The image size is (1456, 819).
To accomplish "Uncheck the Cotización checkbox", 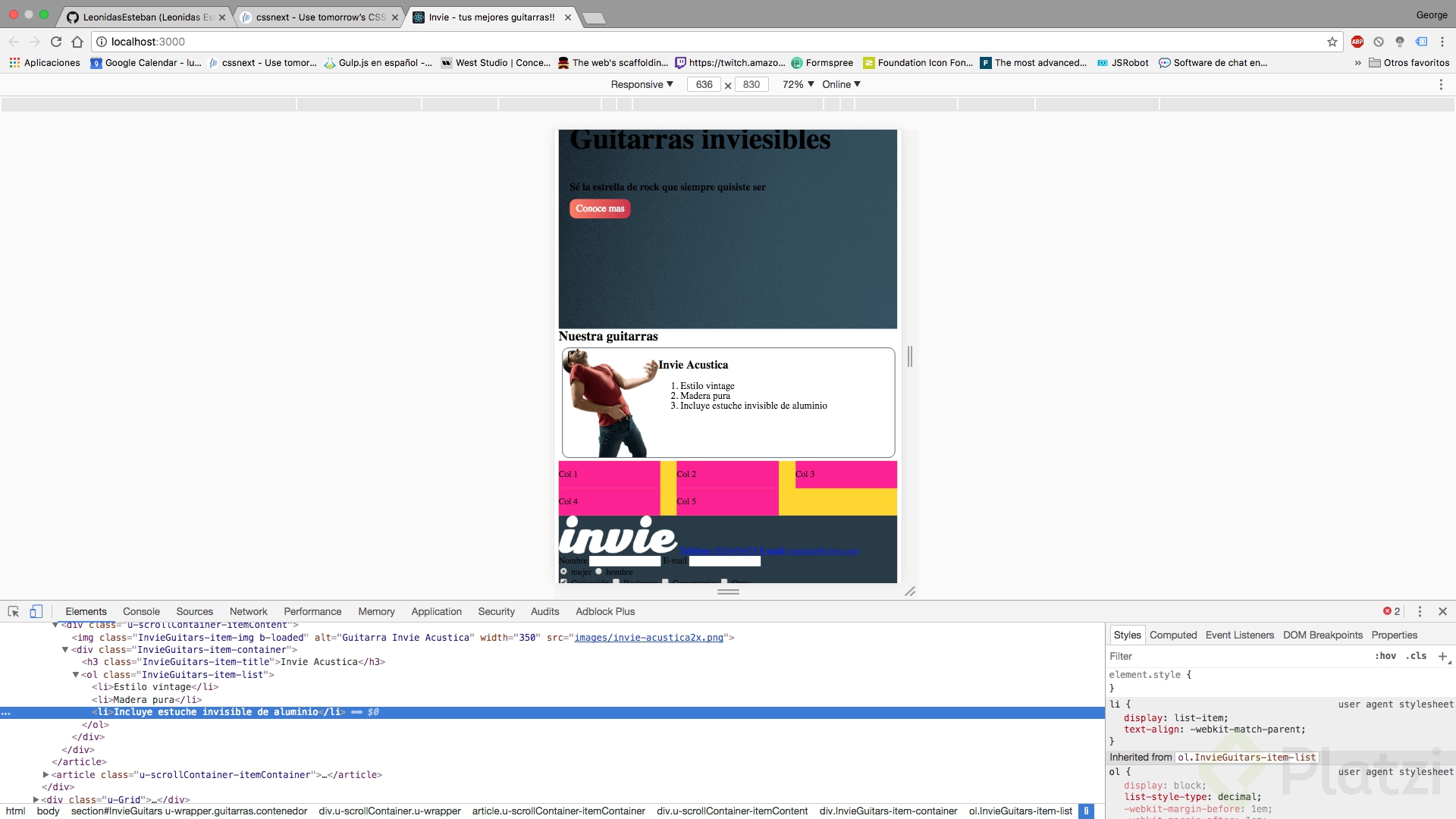I will pyautogui.click(x=563, y=582).
